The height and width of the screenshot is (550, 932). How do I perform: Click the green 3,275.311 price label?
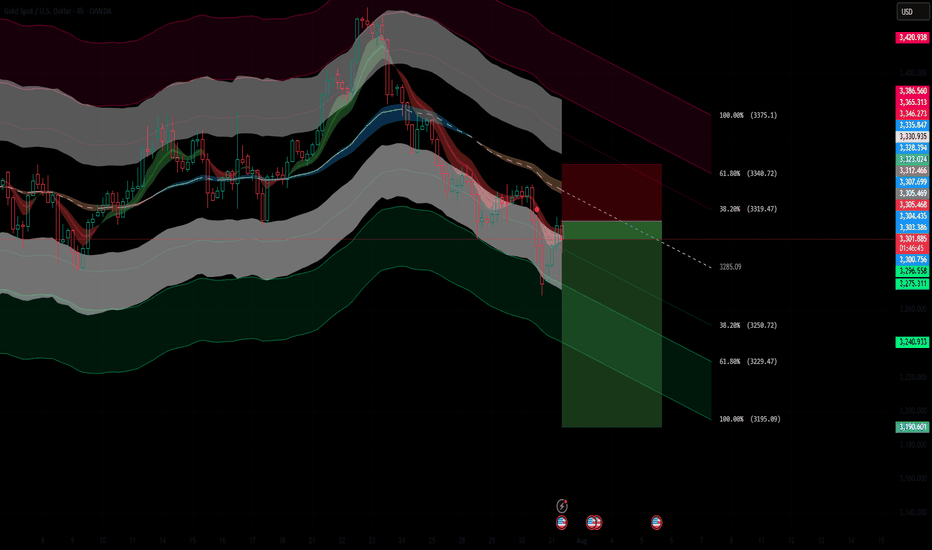tap(912, 284)
